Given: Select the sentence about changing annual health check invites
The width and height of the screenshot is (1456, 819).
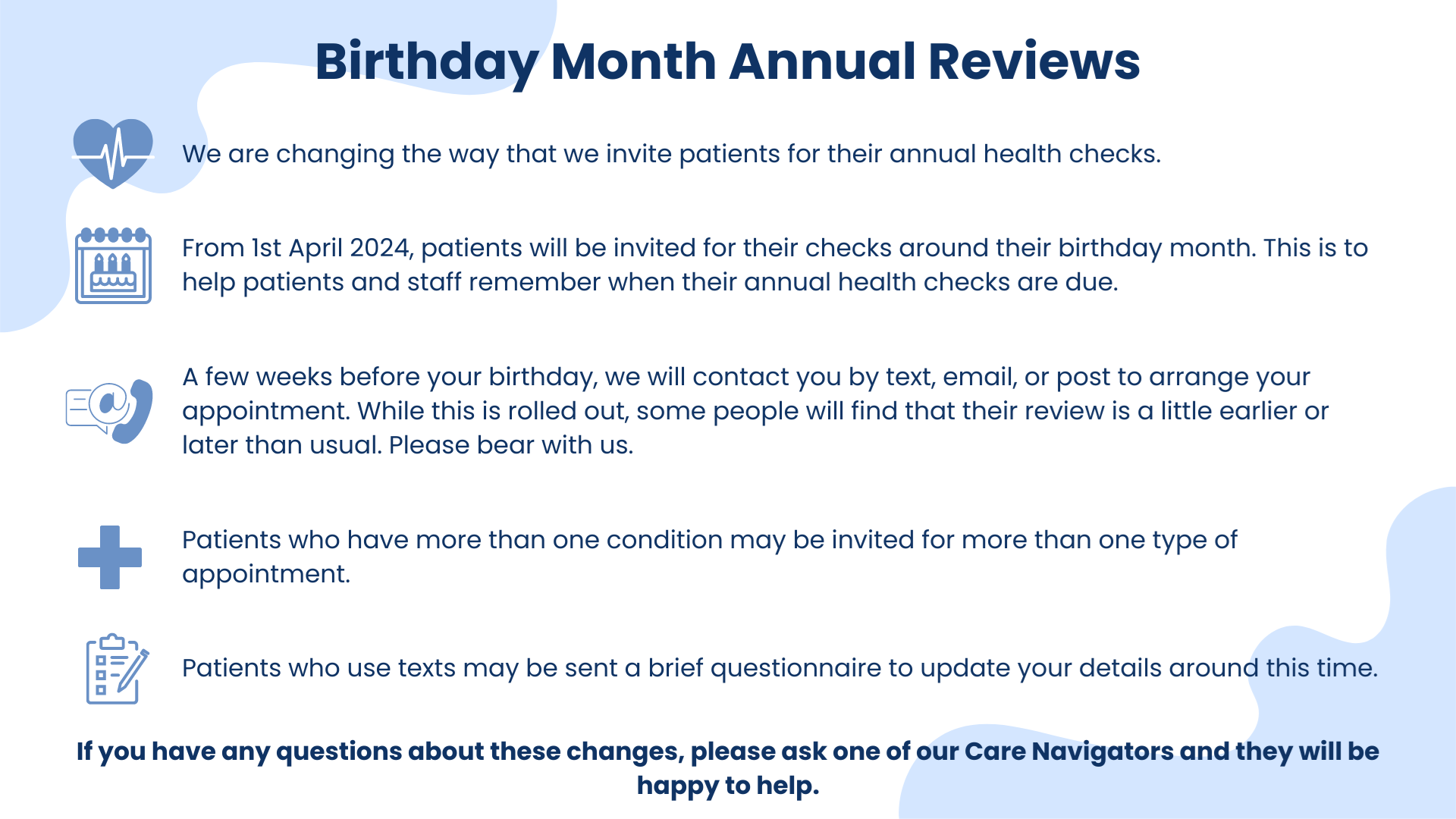Looking at the screenshot, I should (x=671, y=154).
